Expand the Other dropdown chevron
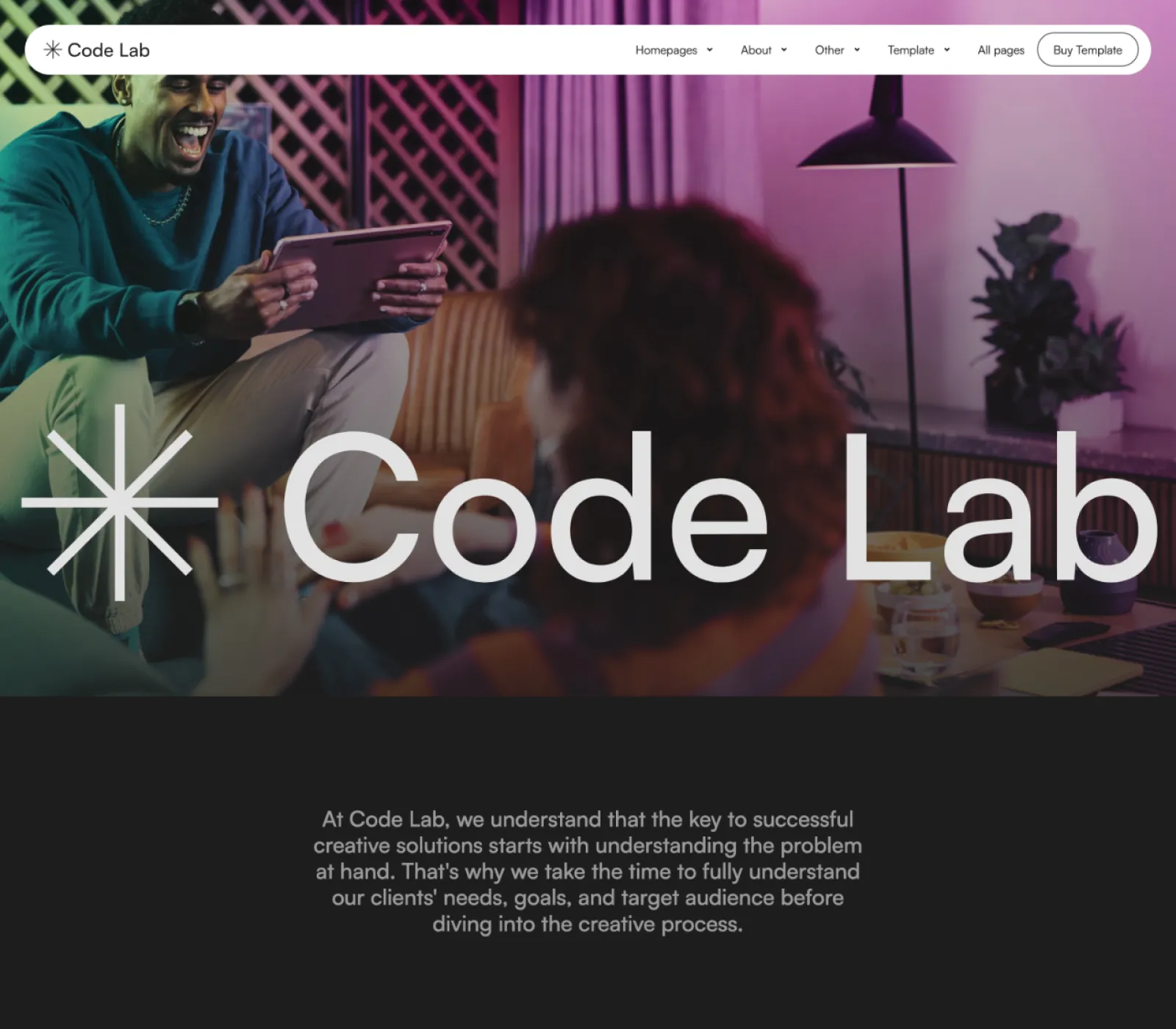Viewport: 1176px width, 1029px height. point(857,50)
